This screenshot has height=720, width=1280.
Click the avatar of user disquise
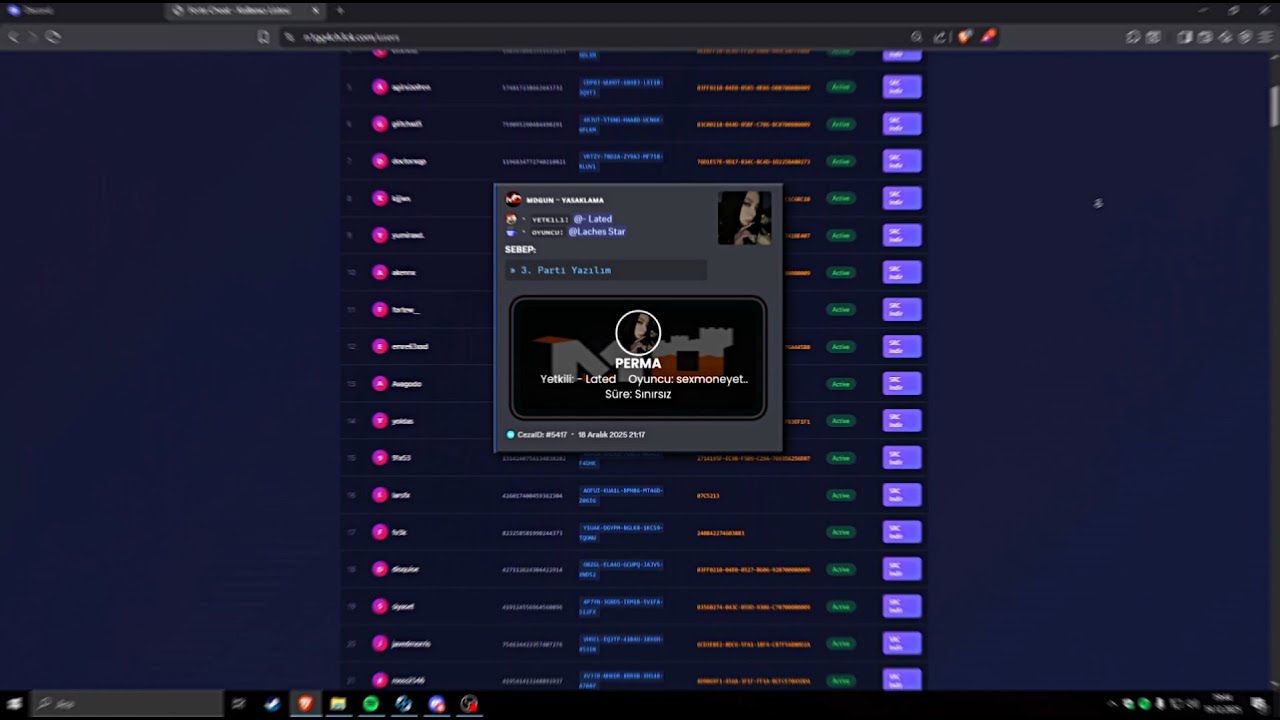379,569
